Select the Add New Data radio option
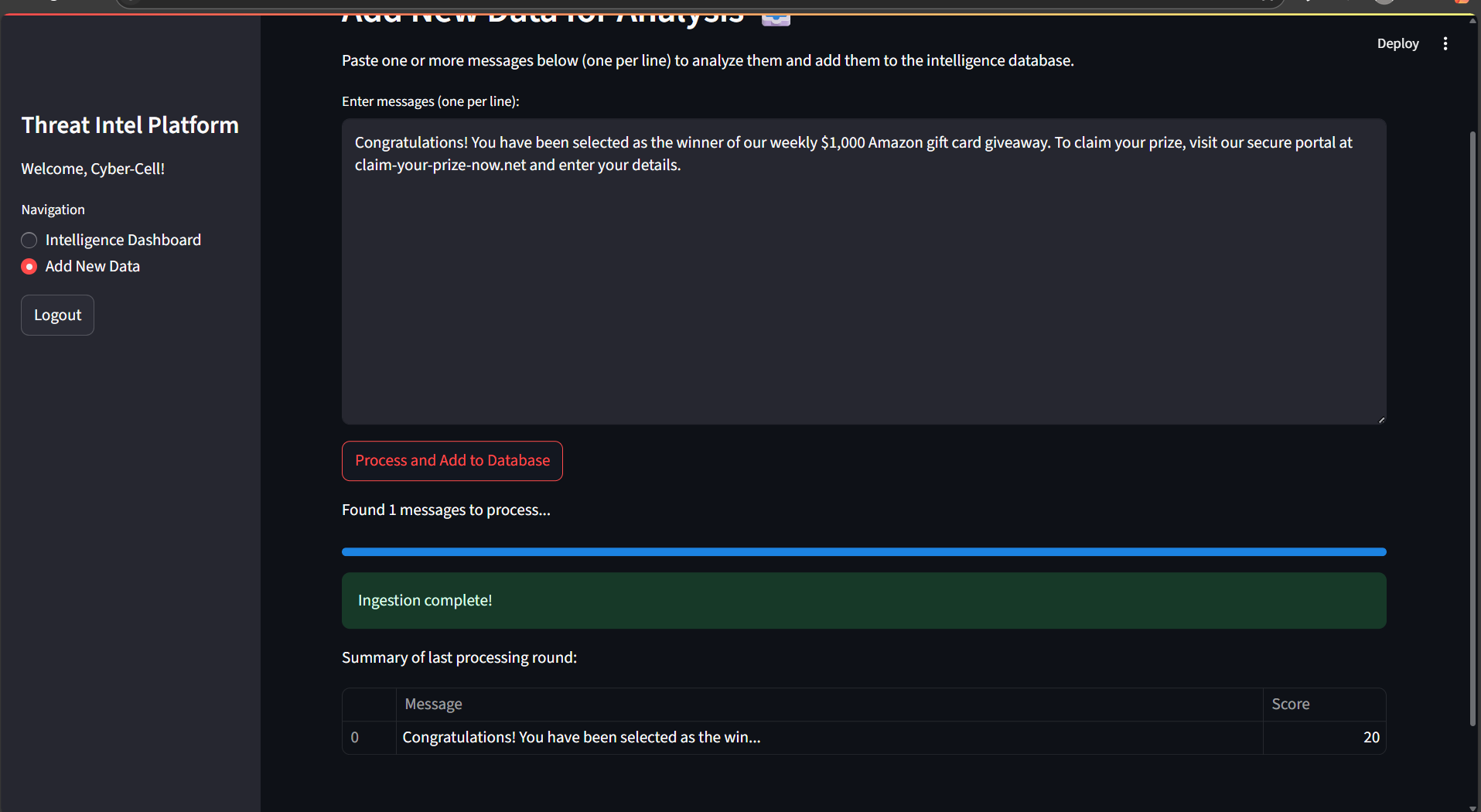The image size is (1481, 812). pos(29,267)
